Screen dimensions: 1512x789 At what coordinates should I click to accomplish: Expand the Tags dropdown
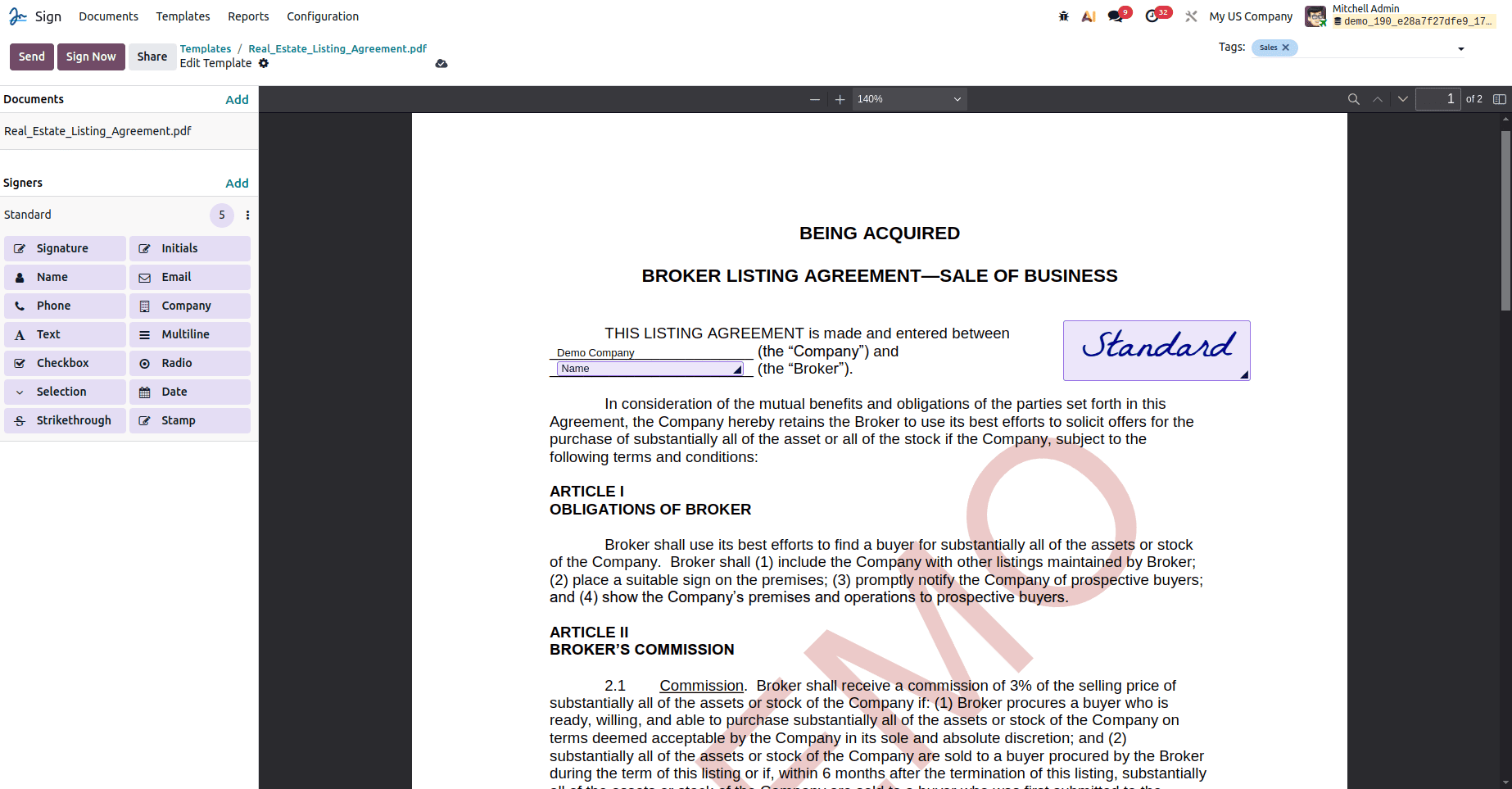(1460, 48)
